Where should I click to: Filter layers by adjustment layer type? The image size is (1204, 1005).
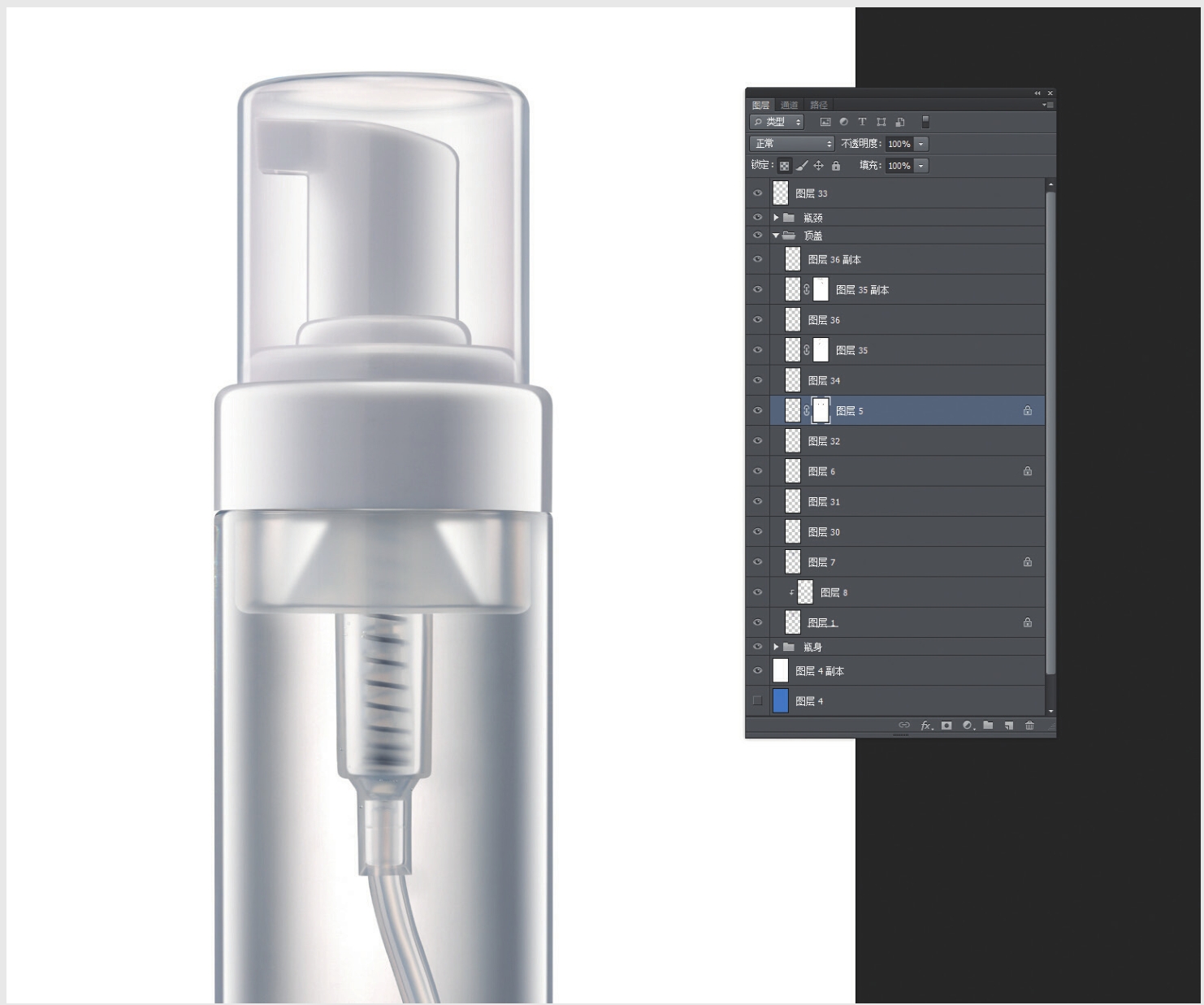(844, 122)
